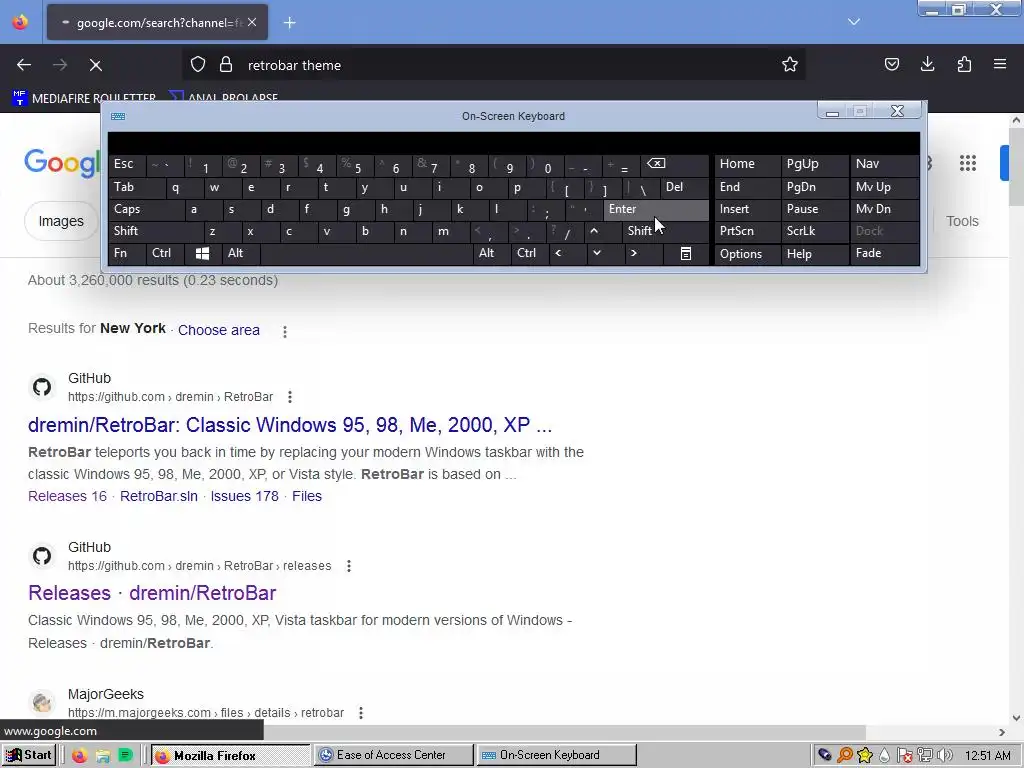Open Releases · dremin/RetroBar result
This screenshot has height=768, width=1024.
click(x=152, y=593)
